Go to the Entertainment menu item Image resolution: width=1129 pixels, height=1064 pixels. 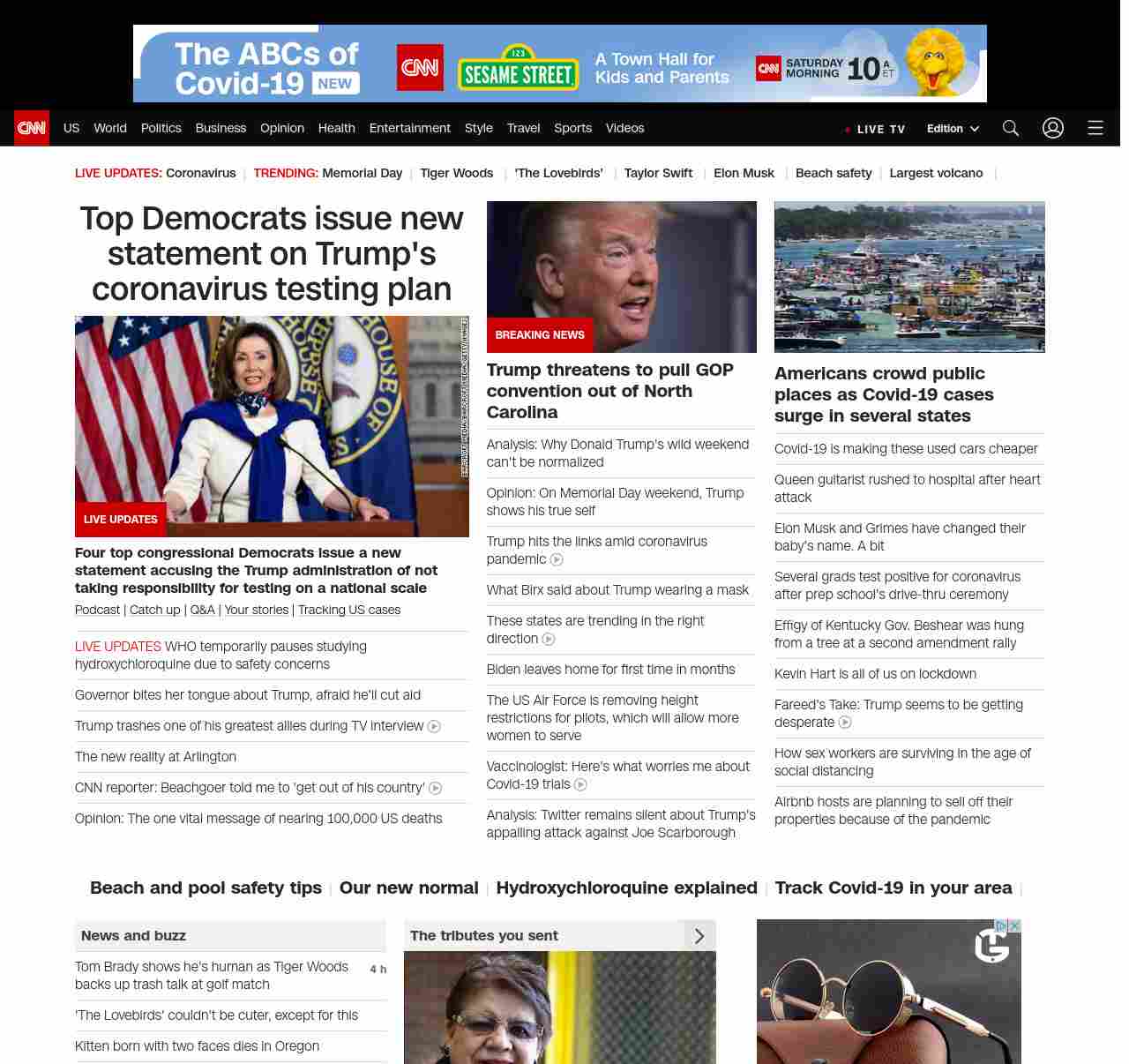pos(409,128)
